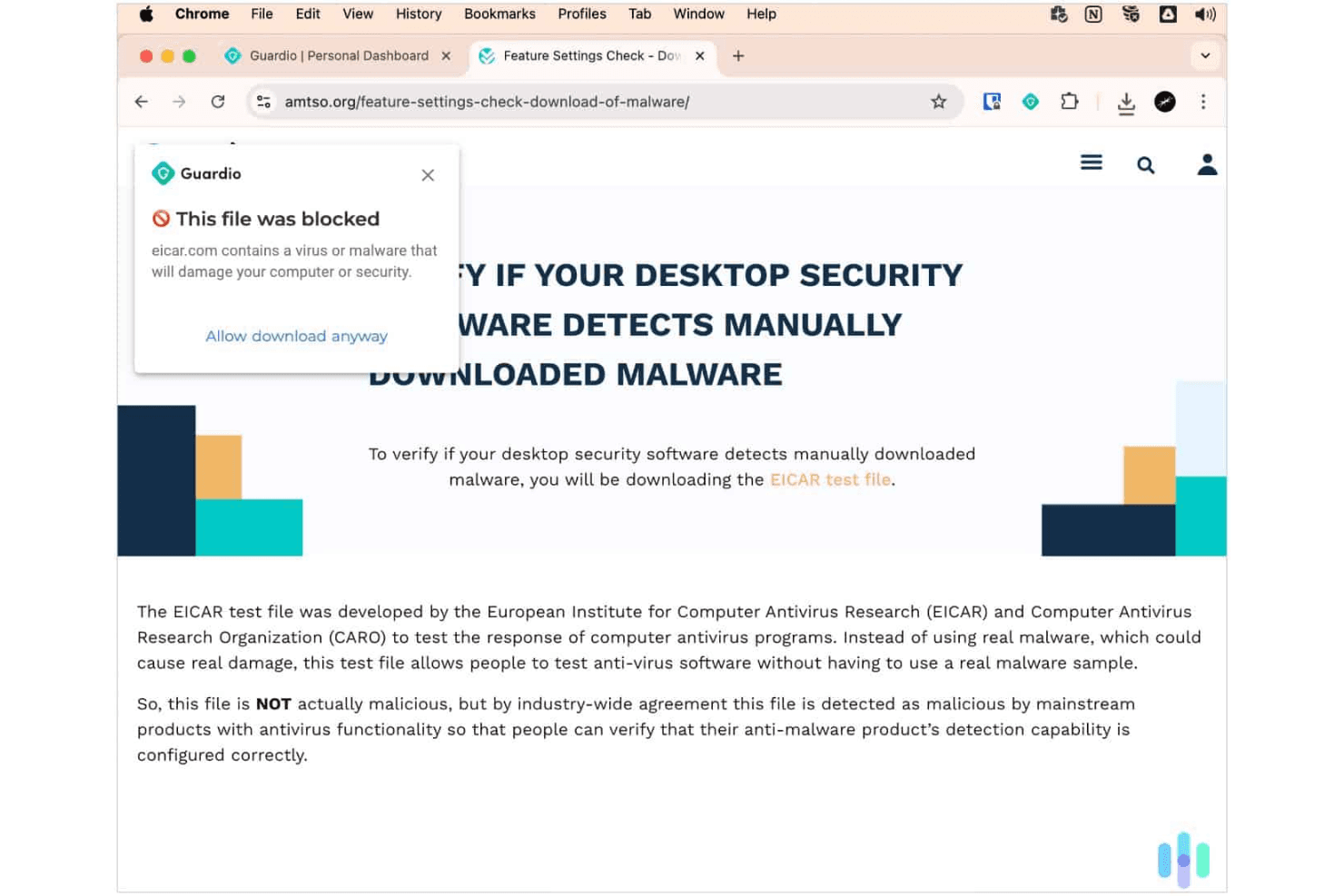Open the website hamburger menu
Image resolution: width=1344 pixels, height=896 pixels.
click(1092, 162)
